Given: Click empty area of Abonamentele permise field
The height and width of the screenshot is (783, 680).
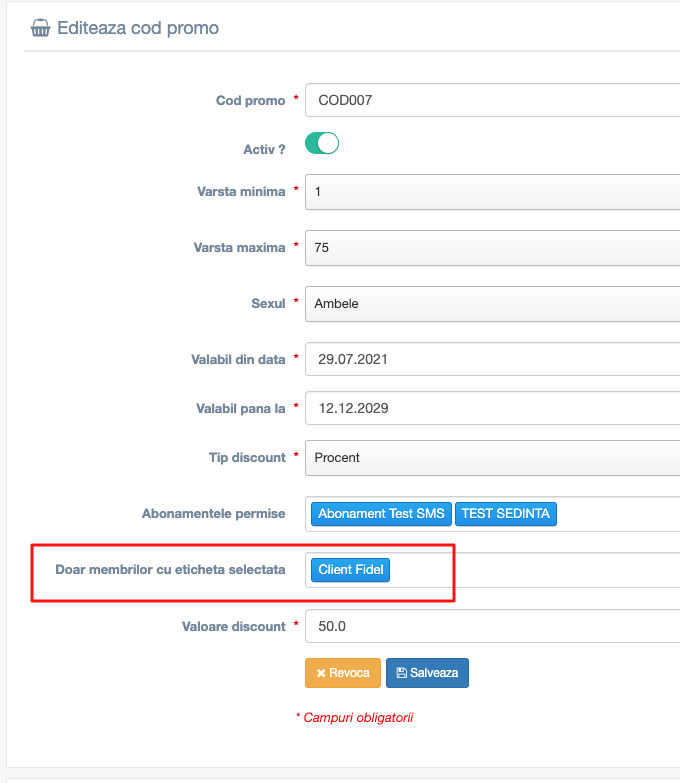Looking at the screenshot, I should click(x=619, y=514).
